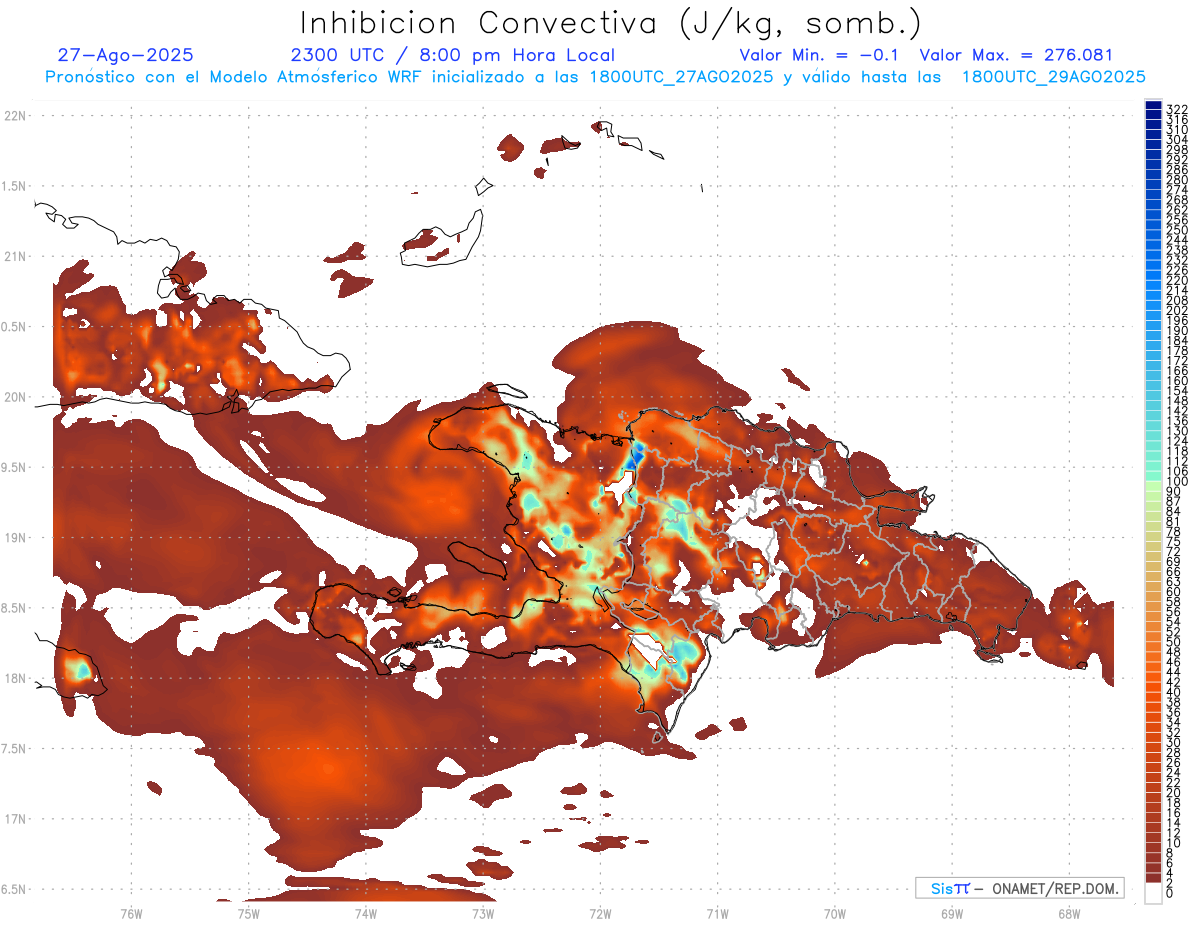1200x927 pixels.
Task: Click the '322' value atop the colorbar
Action: tap(1177, 110)
